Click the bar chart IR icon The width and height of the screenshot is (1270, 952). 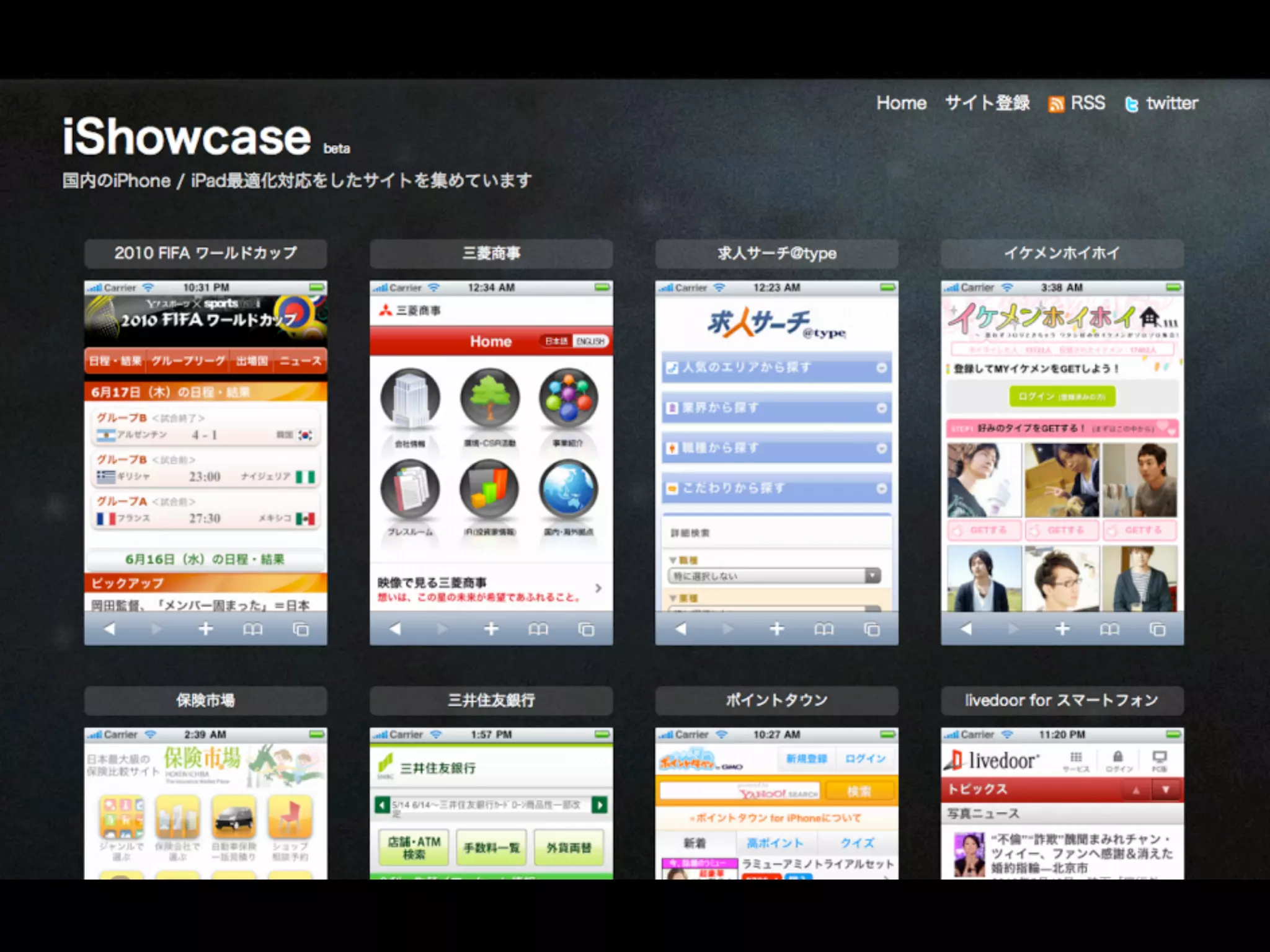(x=490, y=488)
